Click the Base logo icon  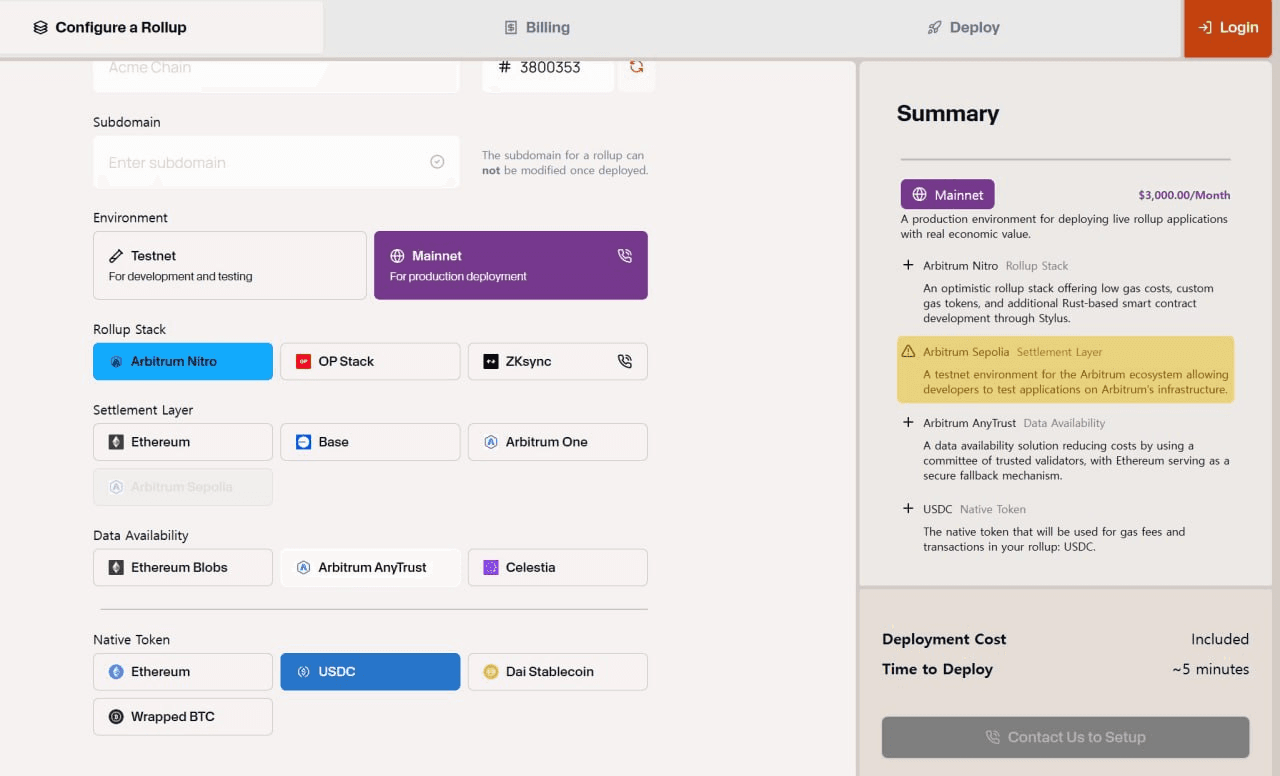click(303, 442)
